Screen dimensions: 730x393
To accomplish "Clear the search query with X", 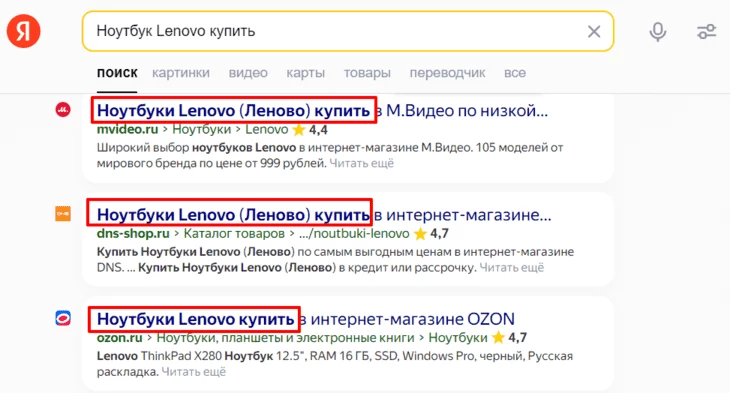I will click(594, 31).
